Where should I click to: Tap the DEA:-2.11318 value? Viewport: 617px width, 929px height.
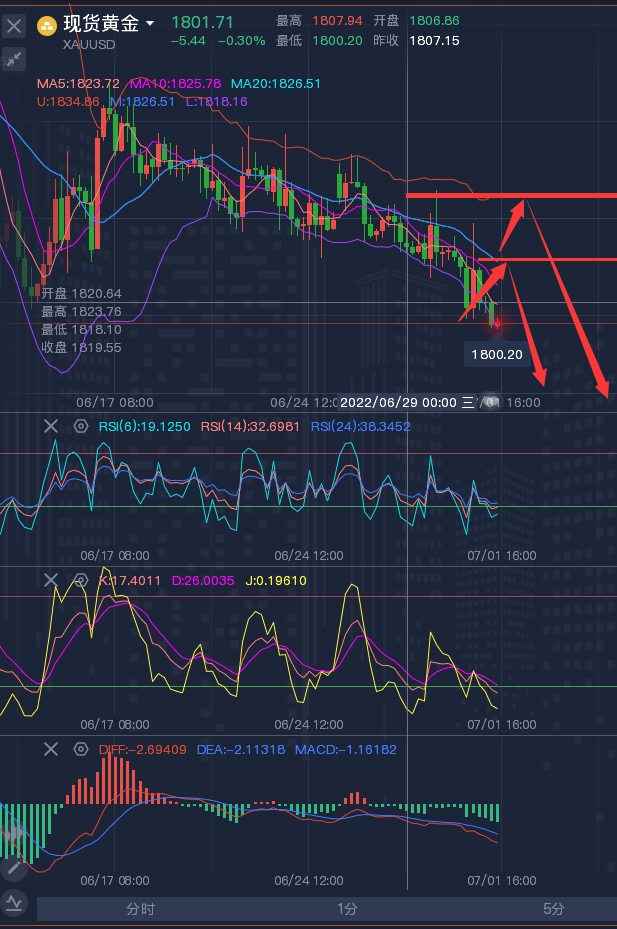pyautogui.click(x=241, y=749)
